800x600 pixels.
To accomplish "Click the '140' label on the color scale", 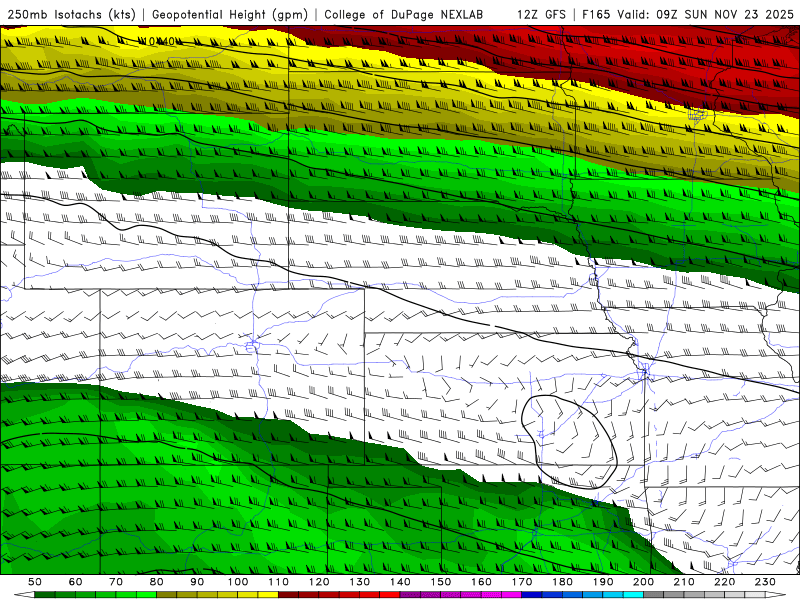I will tap(400, 582).
